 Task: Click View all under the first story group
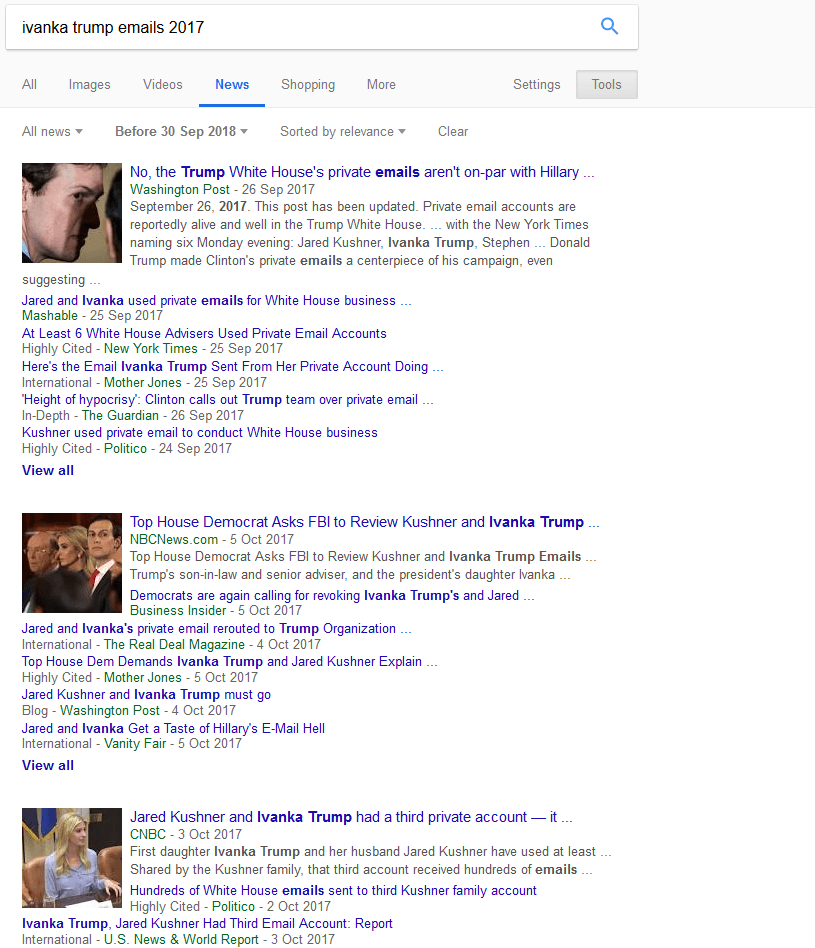click(48, 470)
